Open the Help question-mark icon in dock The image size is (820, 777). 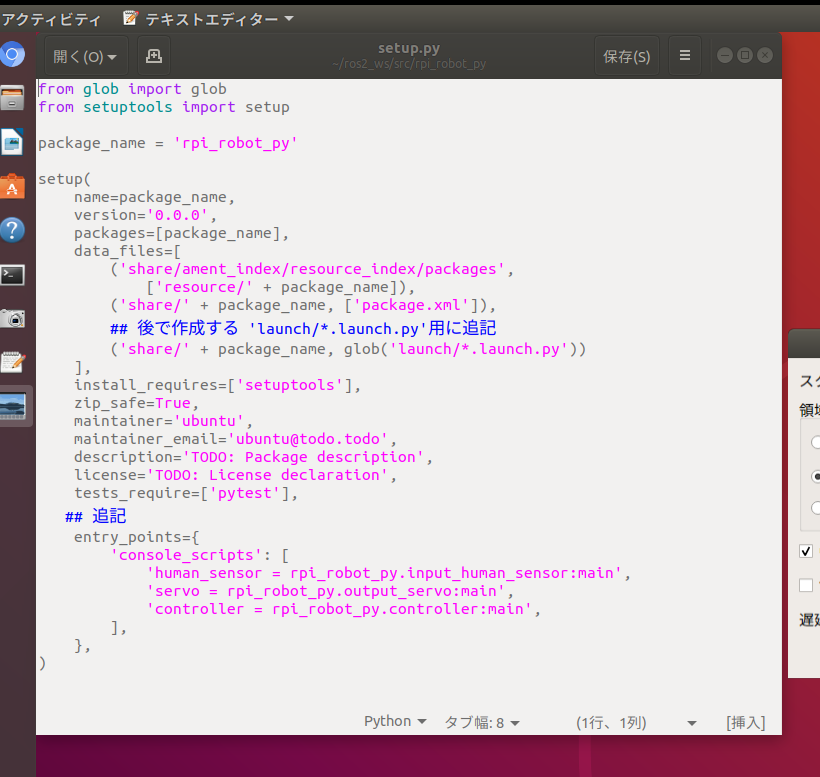(13, 230)
